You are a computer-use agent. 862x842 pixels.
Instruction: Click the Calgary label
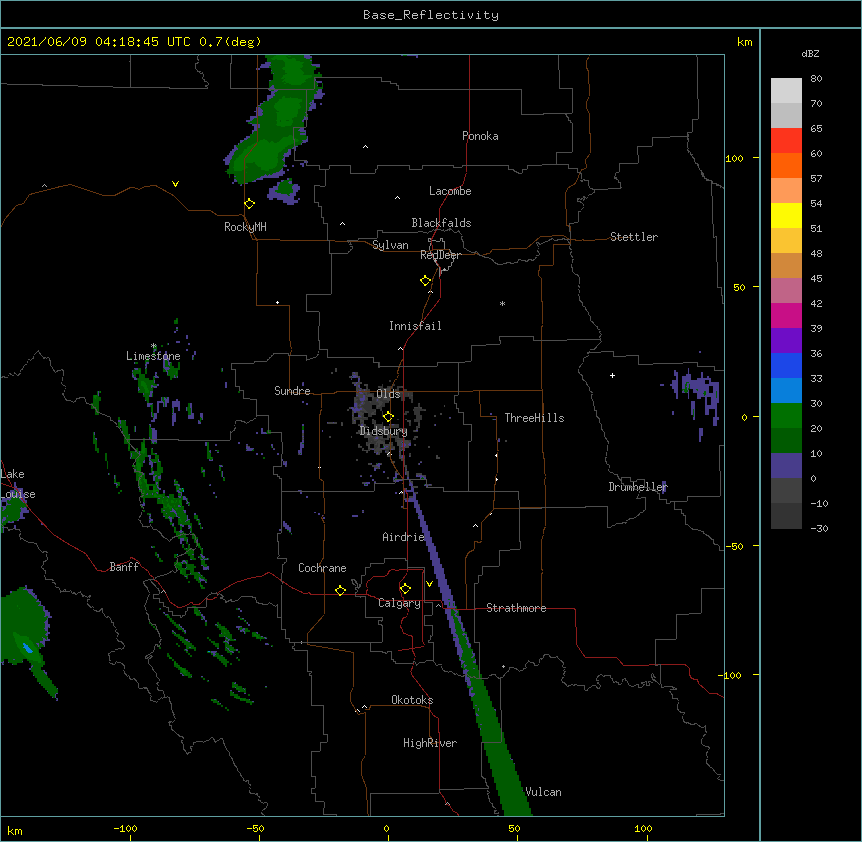(x=399, y=603)
